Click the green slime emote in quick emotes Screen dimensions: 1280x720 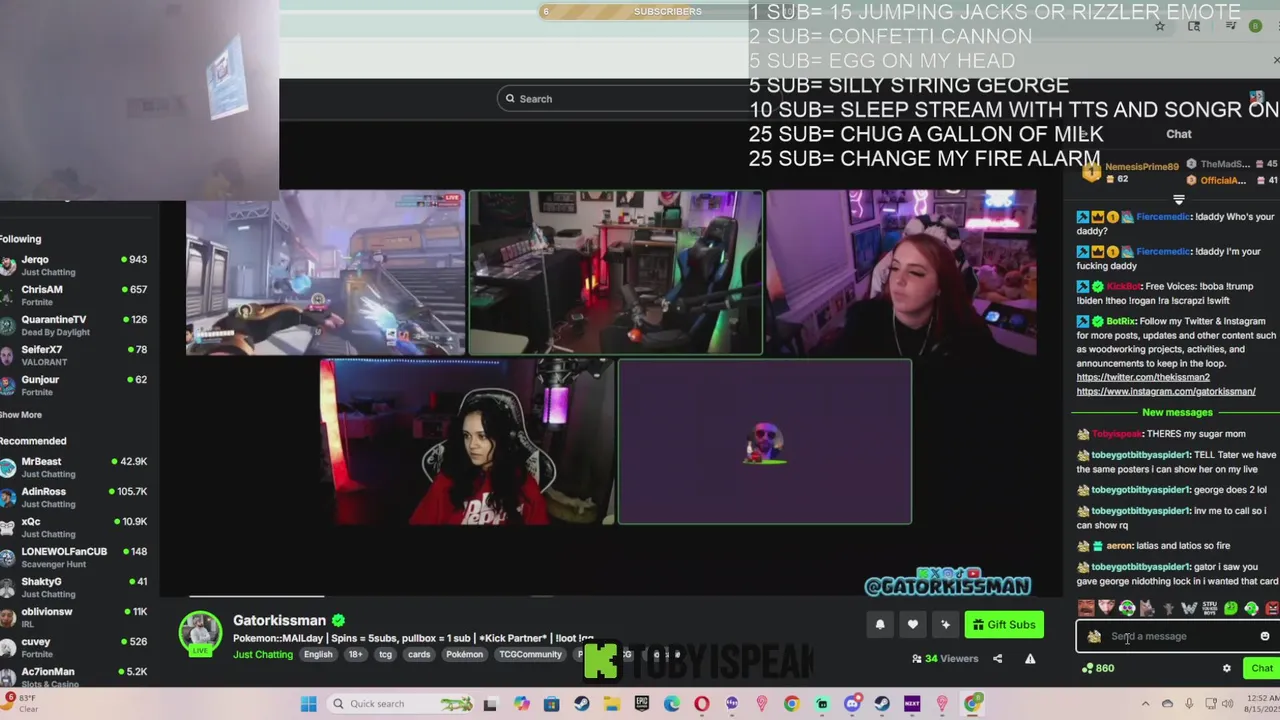[x=1231, y=608]
